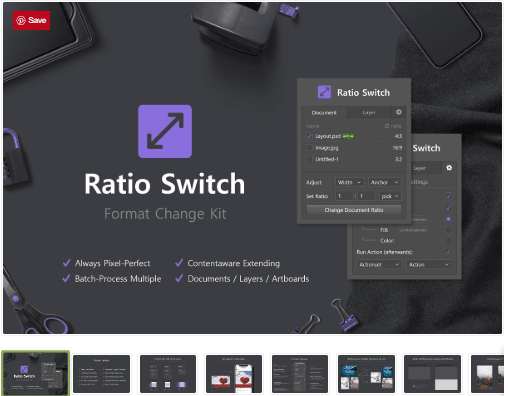The height and width of the screenshot is (396, 508).
Task: Click the small Ratio Switch panel logo icon
Action: [x=324, y=92]
